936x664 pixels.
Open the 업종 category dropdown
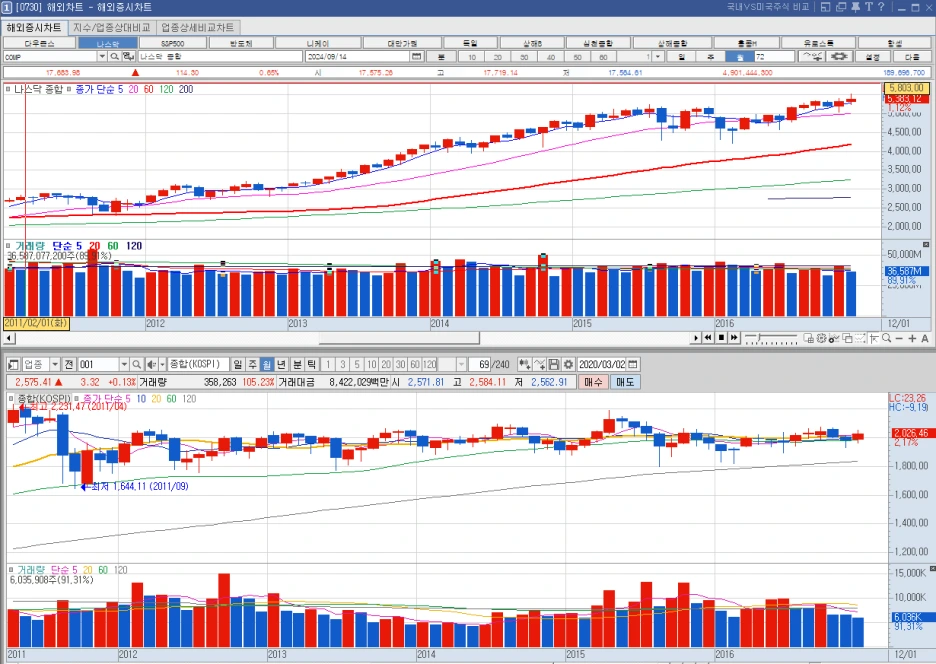tap(55, 364)
